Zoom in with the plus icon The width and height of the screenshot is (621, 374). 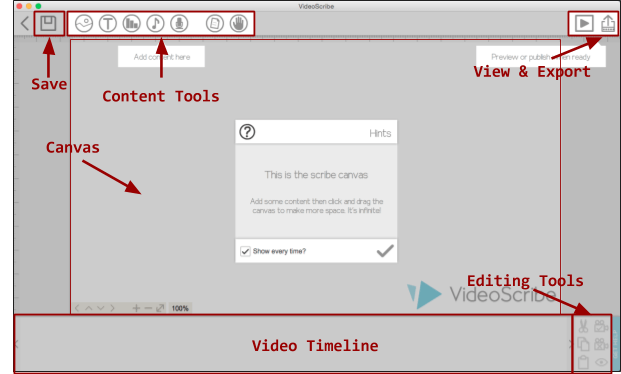click(136, 308)
